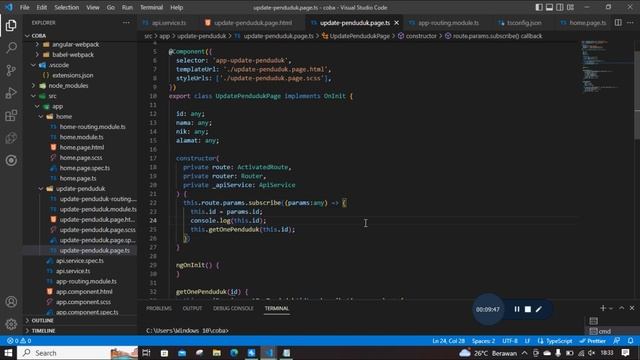Split the editor to the right
The height and width of the screenshot is (360, 640).
tap(618, 23)
